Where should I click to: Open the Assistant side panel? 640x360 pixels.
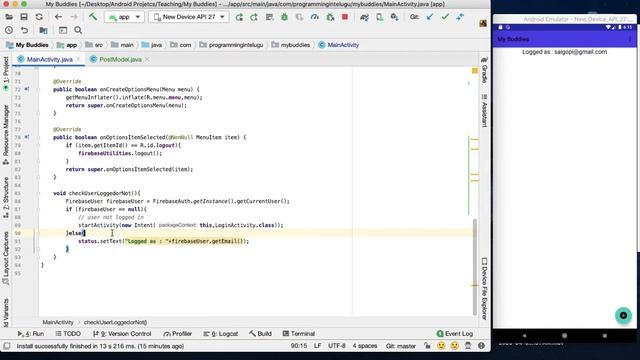(484, 111)
